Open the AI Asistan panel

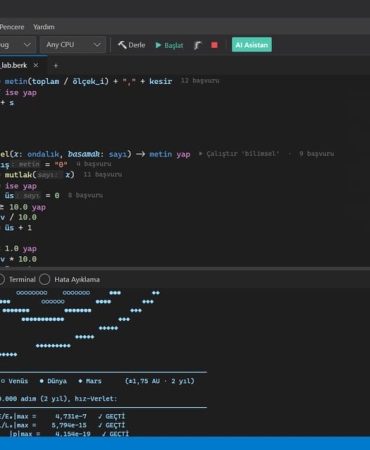pyautogui.click(x=252, y=45)
